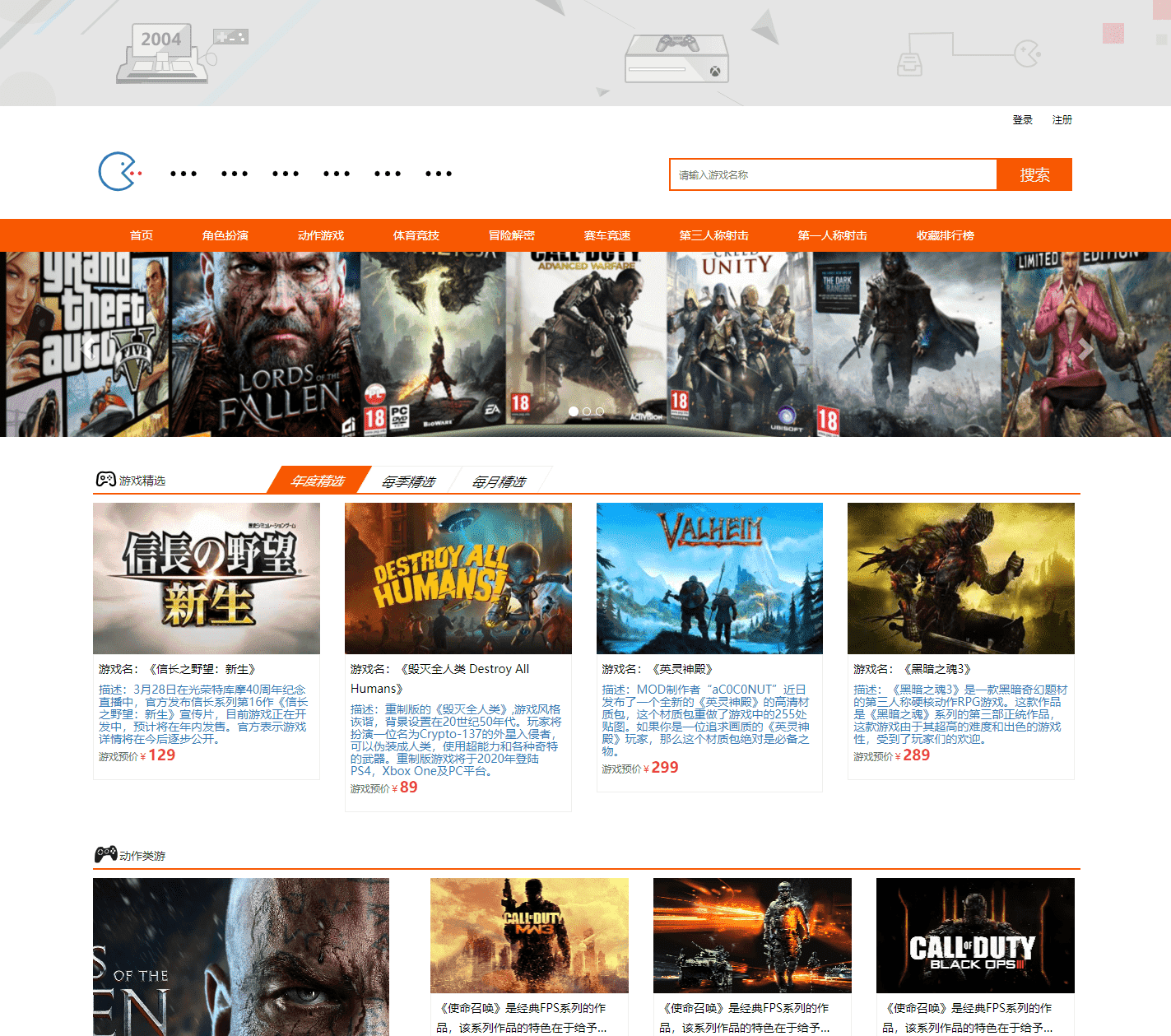Click the Pac-Man site logo
The height and width of the screenshot is (1036, 1171).
[x=120, y=171]
